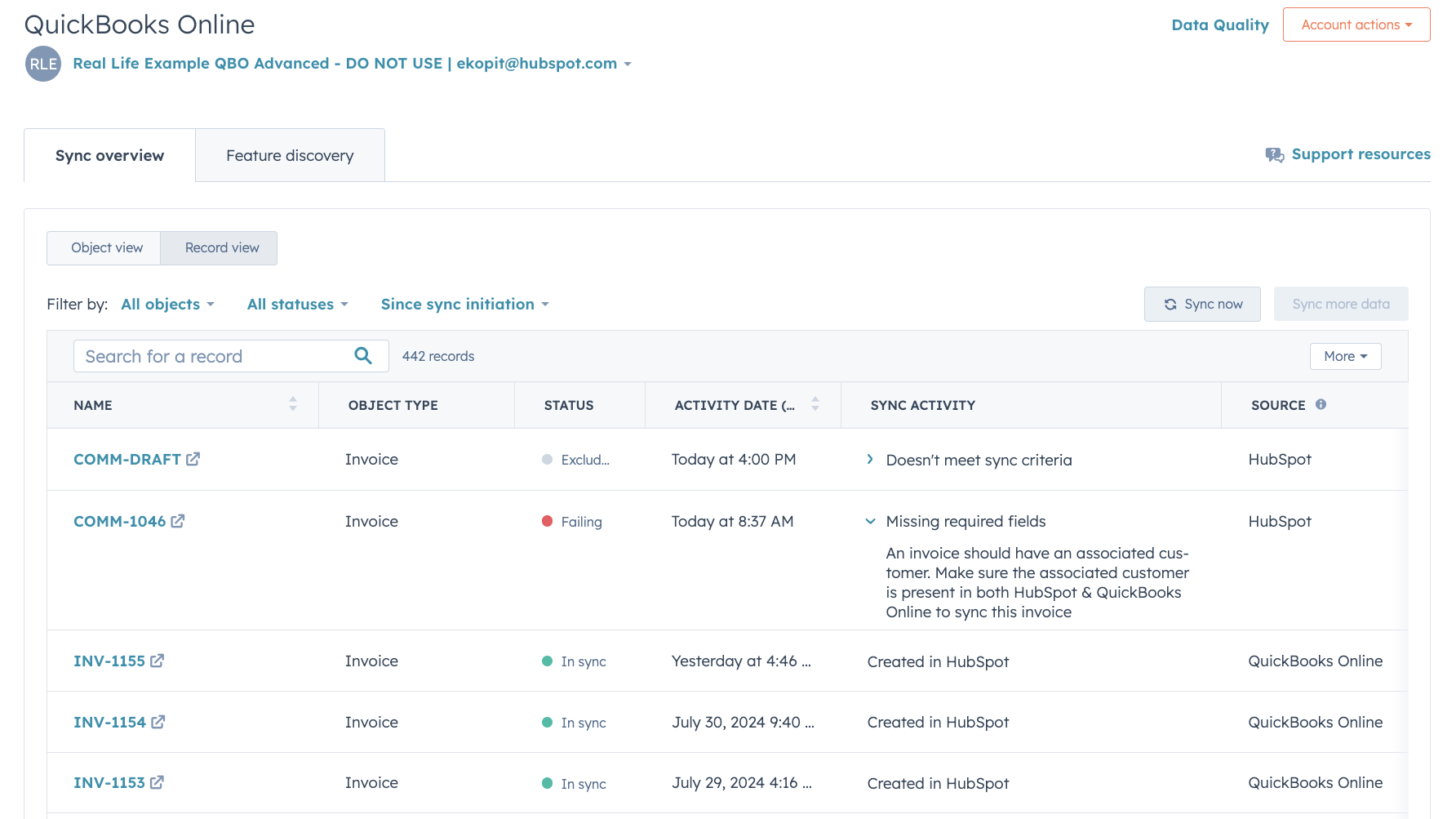
Task: Open INV-1155 external link icon
Action: point(157,661)
